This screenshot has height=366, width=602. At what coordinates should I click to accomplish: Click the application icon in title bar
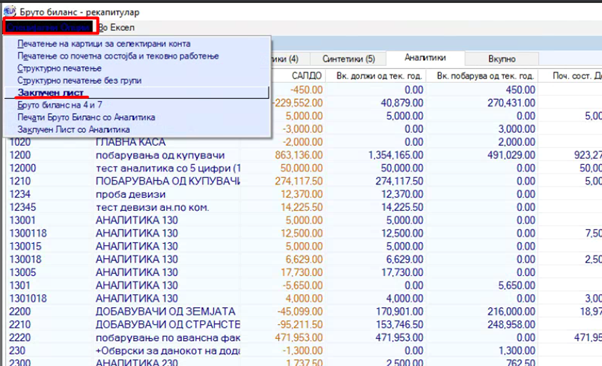tap(10, 12)
